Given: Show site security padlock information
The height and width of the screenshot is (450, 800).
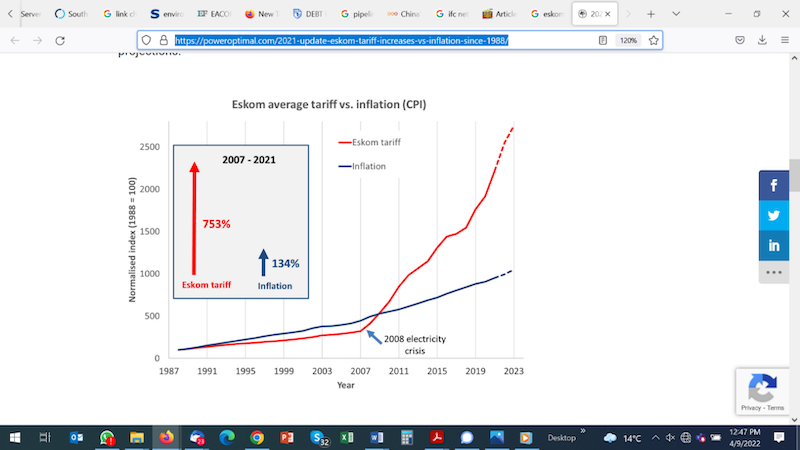Looking at the screenshot, I should pyautogui.click(x=164, y=40).
